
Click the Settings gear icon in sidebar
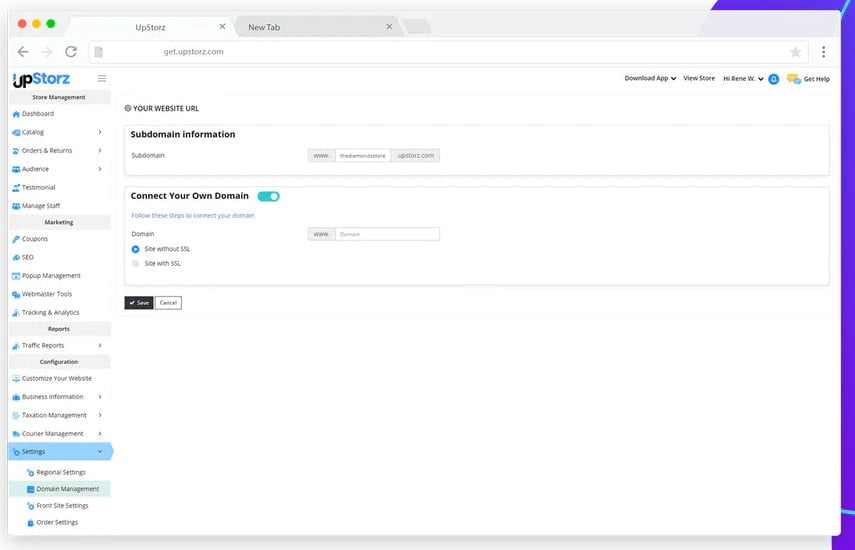16,452
